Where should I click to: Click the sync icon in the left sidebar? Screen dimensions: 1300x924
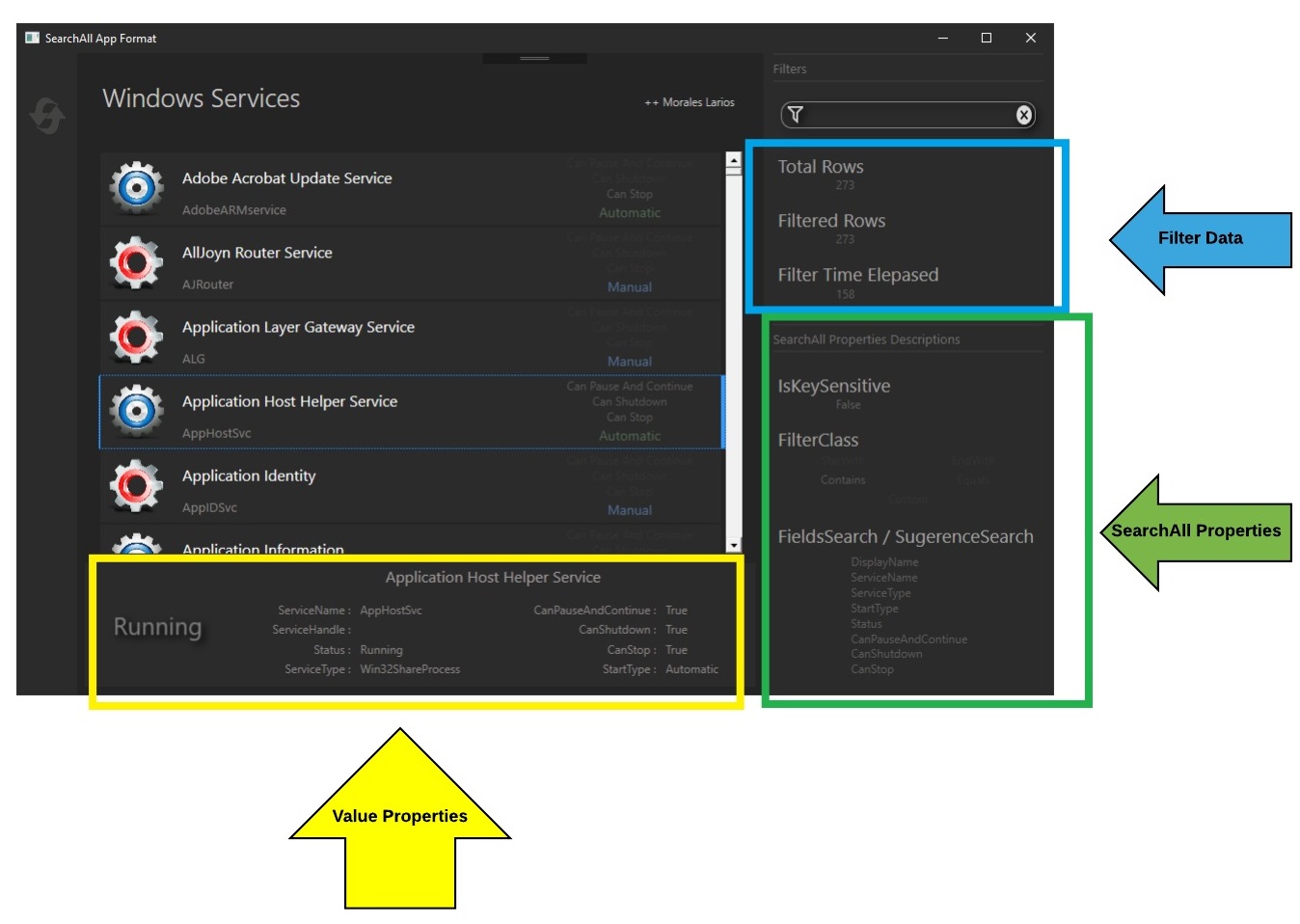(x=45, y=115)
